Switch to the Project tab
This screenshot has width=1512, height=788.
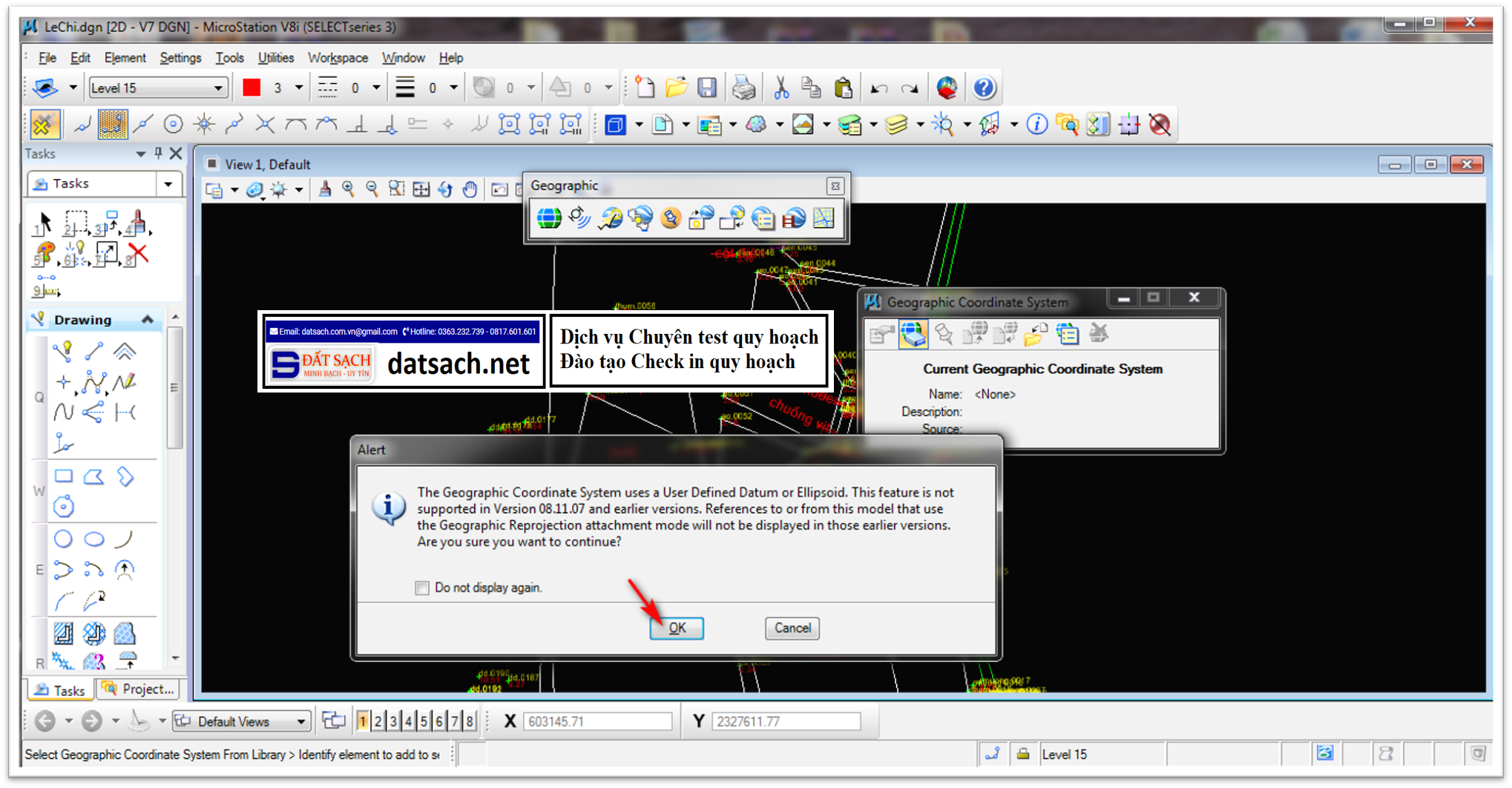click(x=139, y=689)
